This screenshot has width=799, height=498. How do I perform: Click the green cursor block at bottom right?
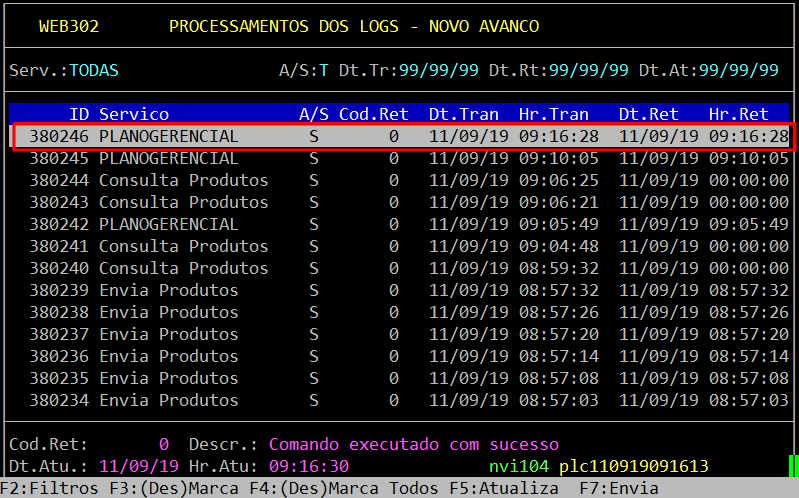(x=793, y=466)
